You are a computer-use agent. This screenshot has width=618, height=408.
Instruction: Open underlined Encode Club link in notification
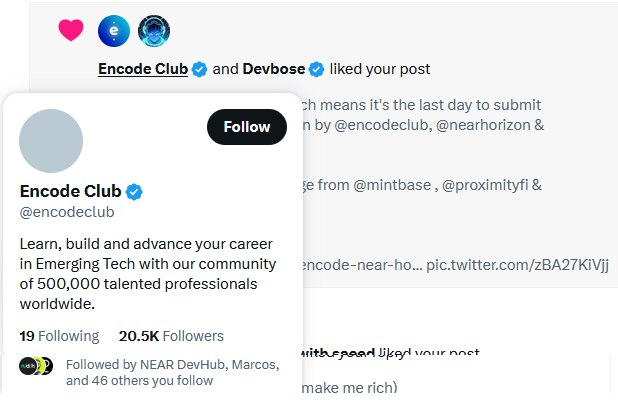tap(143, 69)
